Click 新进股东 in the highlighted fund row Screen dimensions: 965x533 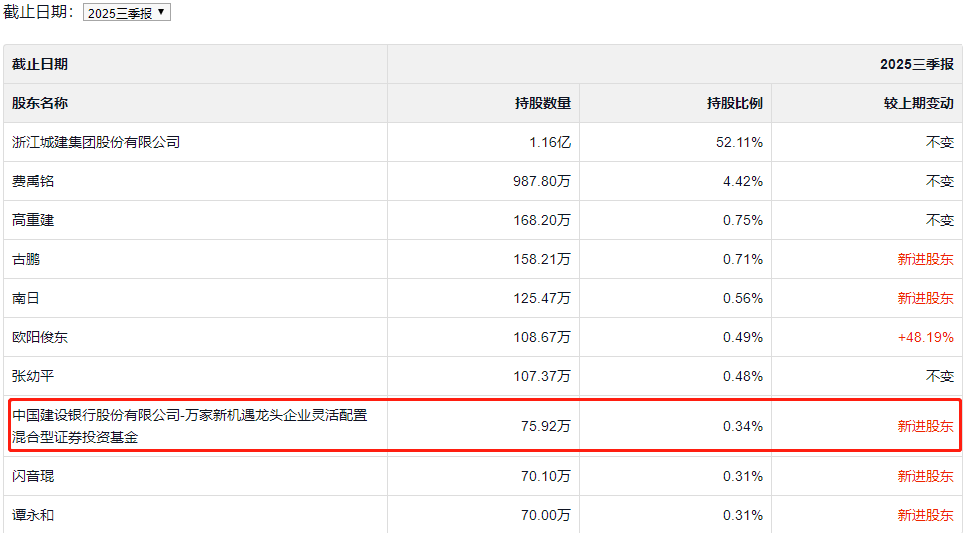pyautogui.click(x=925, y=426)
